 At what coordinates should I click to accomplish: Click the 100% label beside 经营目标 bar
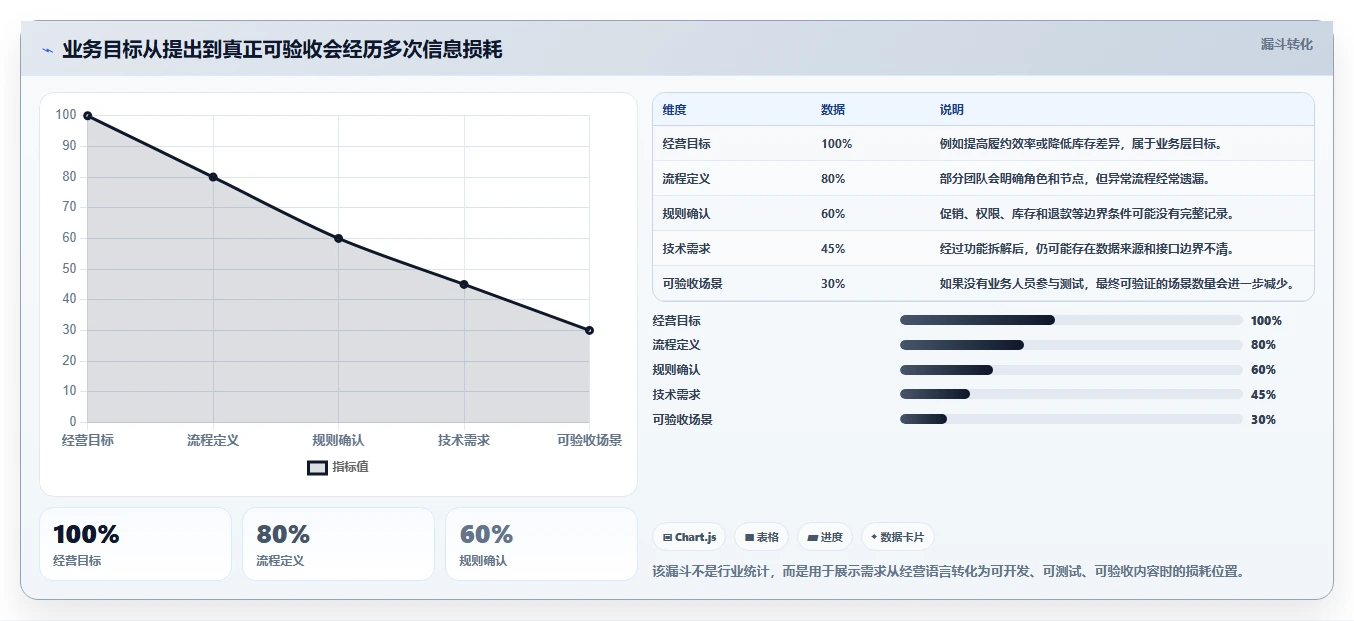coord(1266,321)
